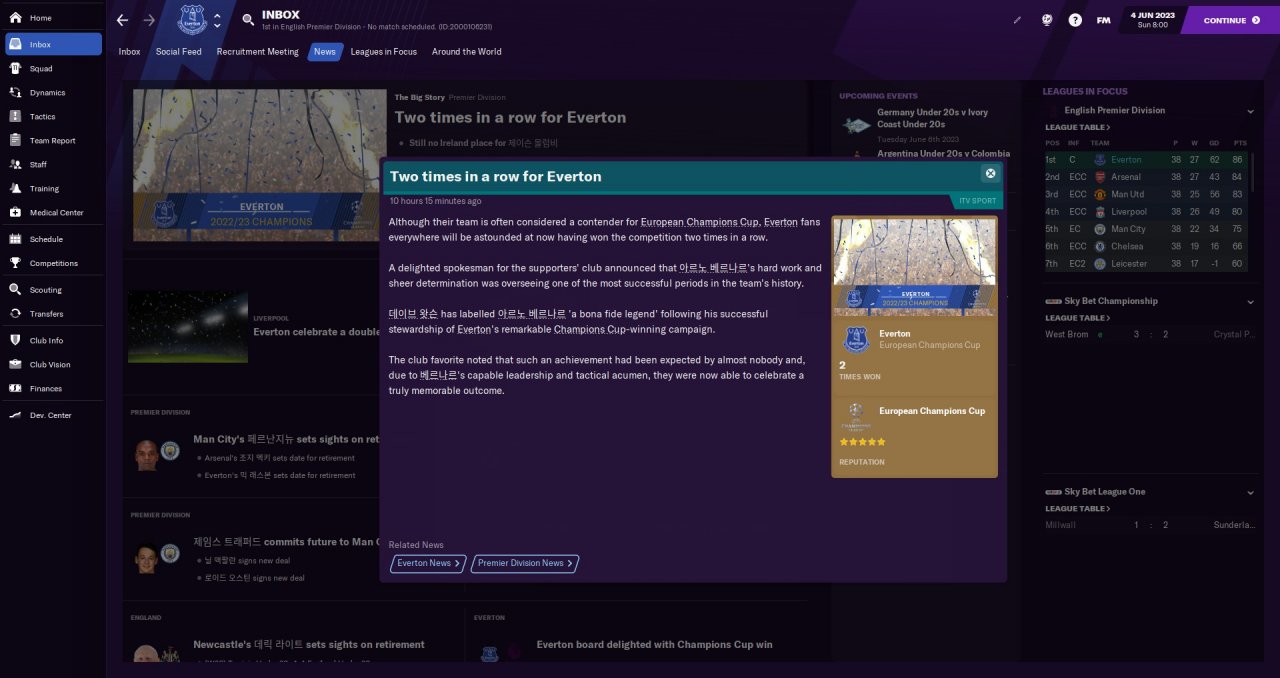
Task: Open Millwall versus Sunderland result
Action: point(1150,525)
